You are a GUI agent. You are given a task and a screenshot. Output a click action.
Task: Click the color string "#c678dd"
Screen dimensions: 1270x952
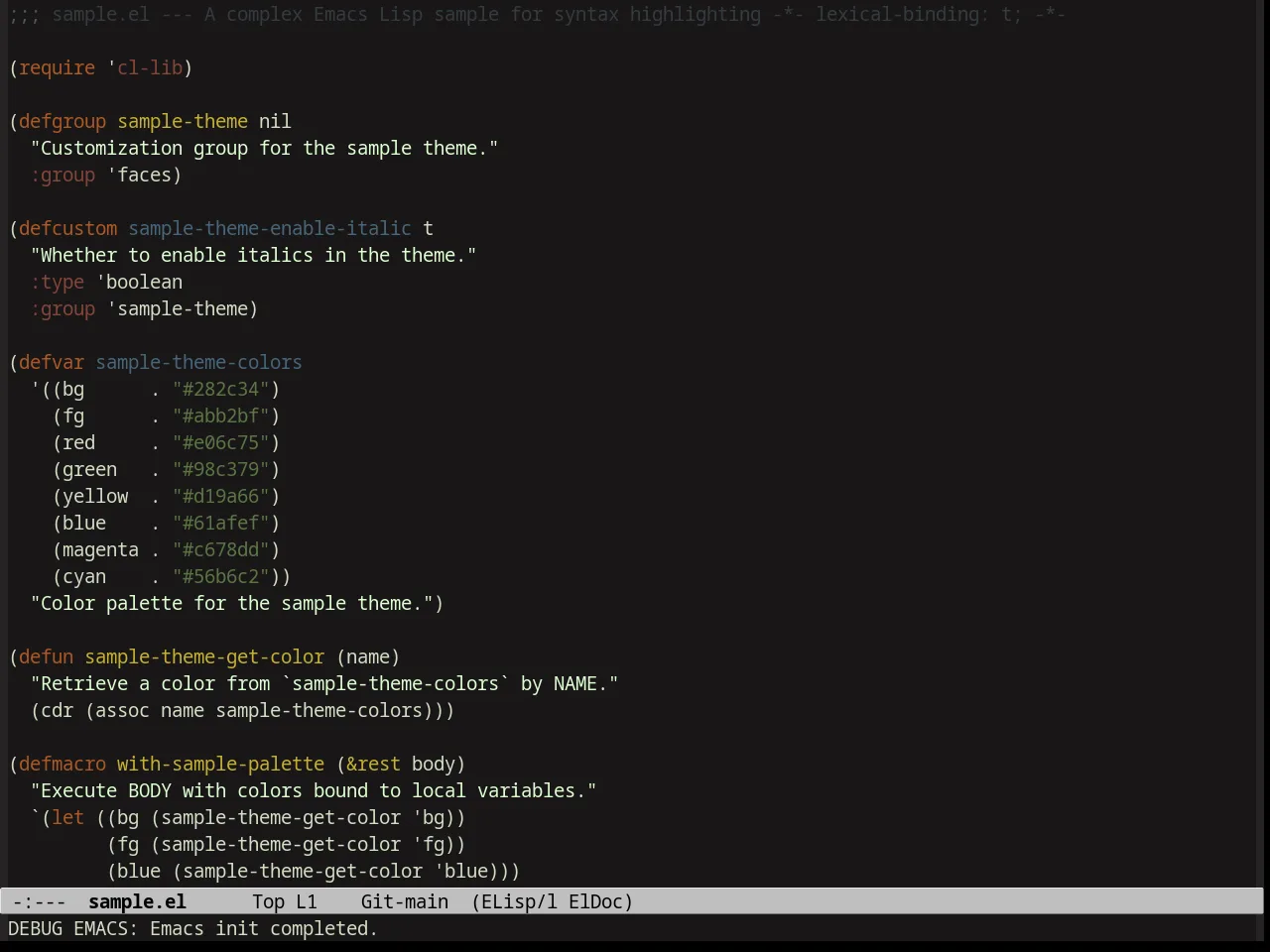click(220, 549)
